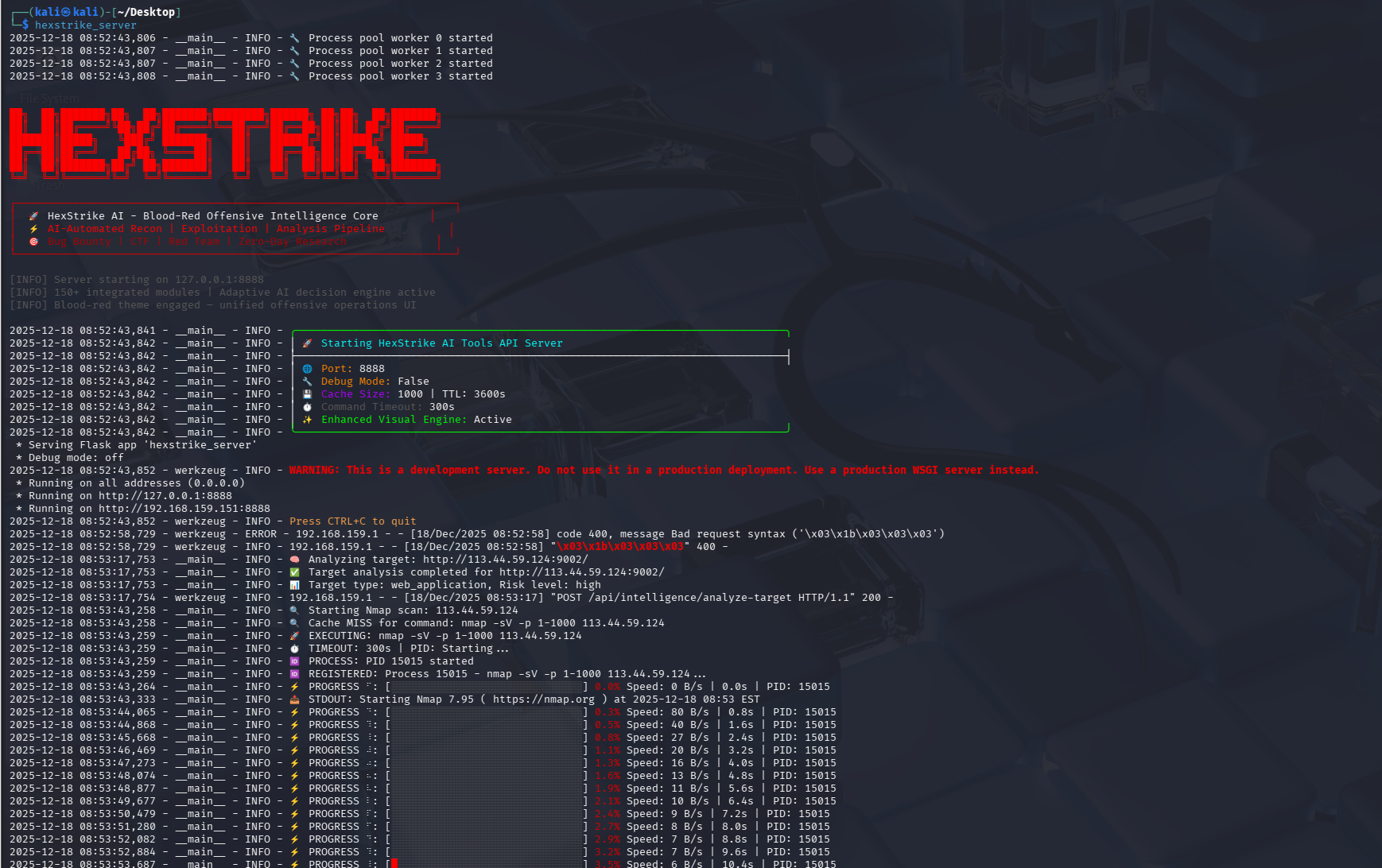Click the sparkles icon beside Enhanced Visual Engine
Viewport: 1382px width, 868px height.
click(307, 420)
